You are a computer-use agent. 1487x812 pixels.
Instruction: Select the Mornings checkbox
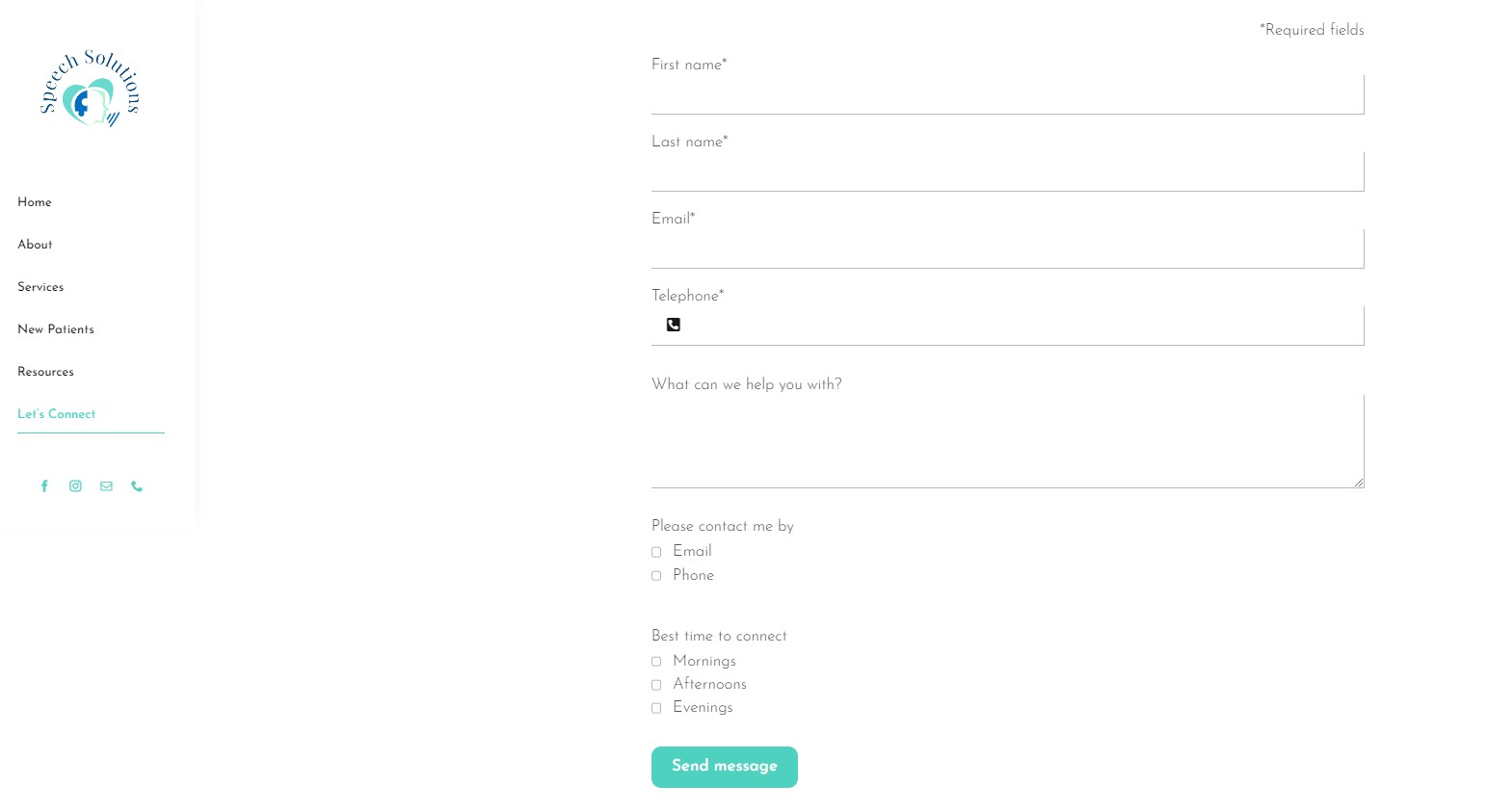point(656,662)
